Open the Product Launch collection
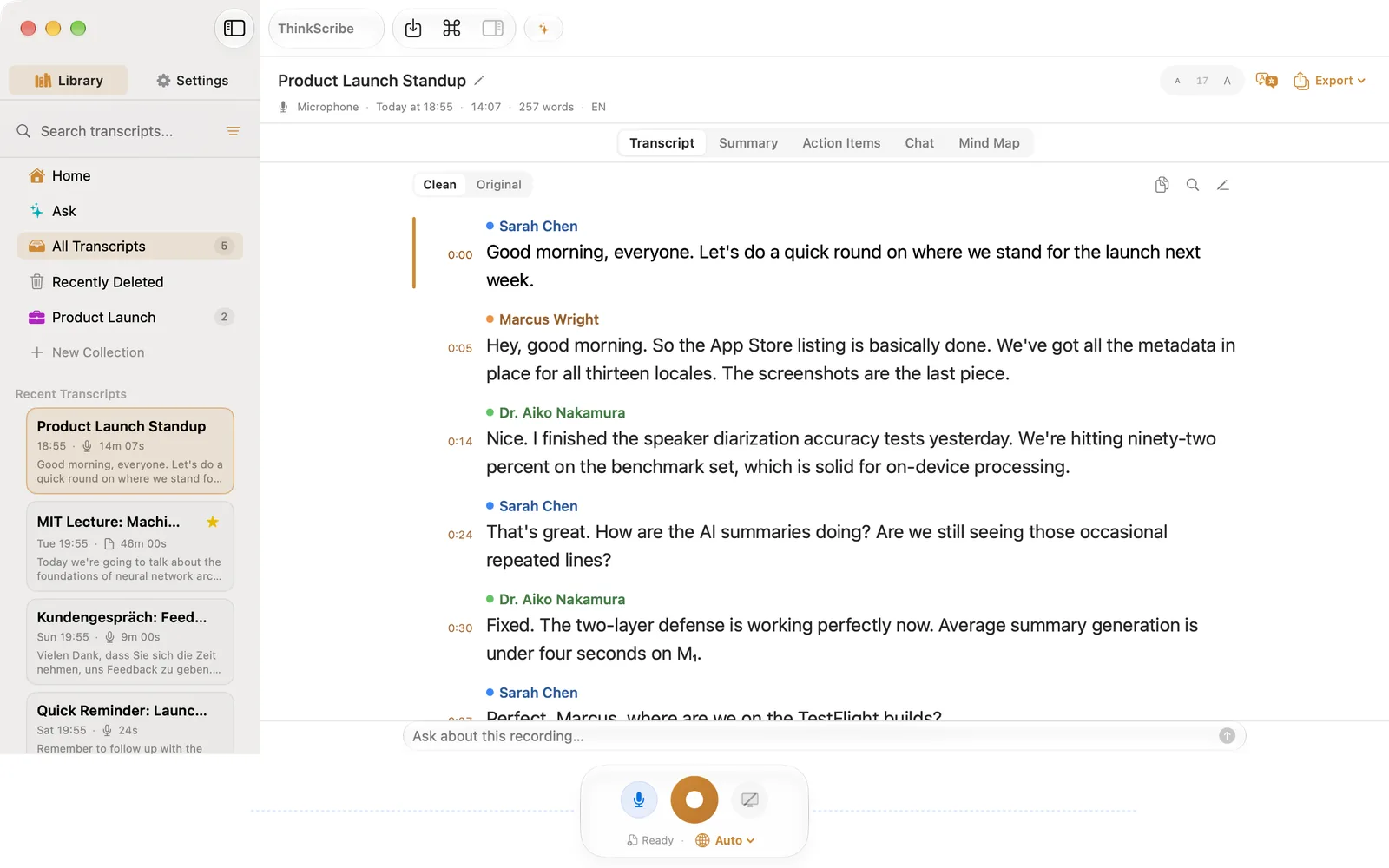 pyautogui.click(x=130, y=318)
